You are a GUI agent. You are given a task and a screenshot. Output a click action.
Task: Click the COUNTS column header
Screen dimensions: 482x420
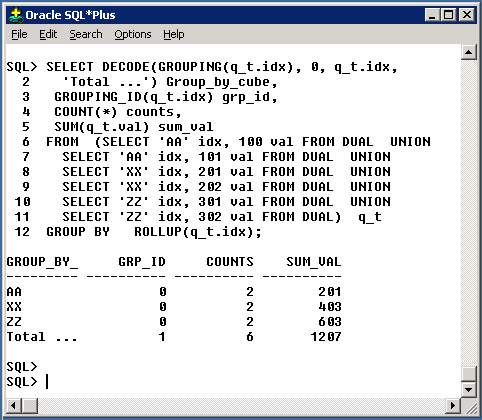tap(230, 262)
